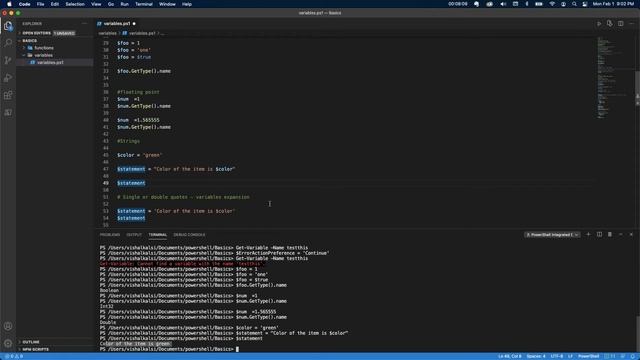Click Spaces: 4 indentation setting
640x360 pixels.
point(536,356)
